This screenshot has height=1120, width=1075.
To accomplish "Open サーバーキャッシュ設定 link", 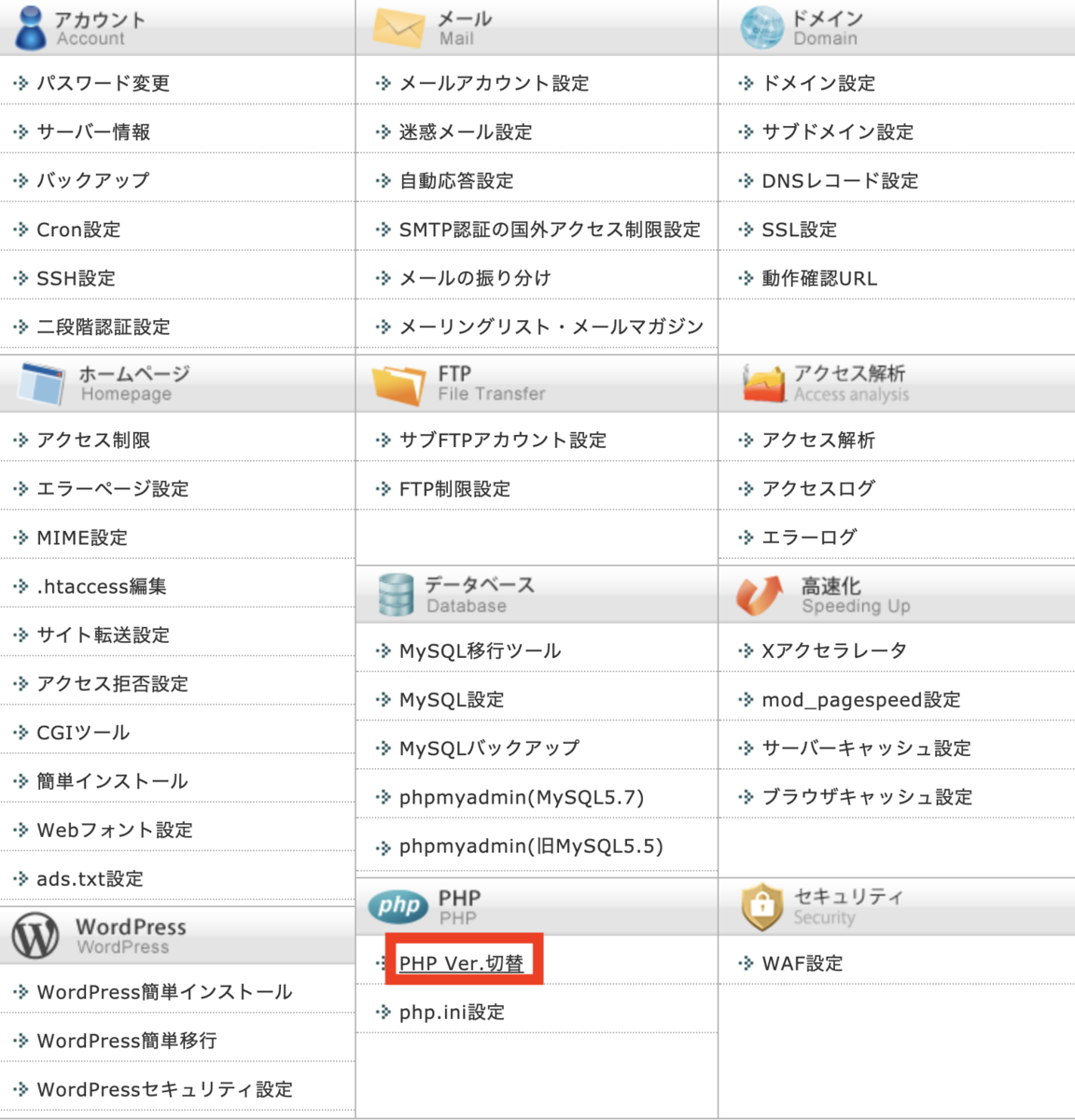I will point(866,748).
